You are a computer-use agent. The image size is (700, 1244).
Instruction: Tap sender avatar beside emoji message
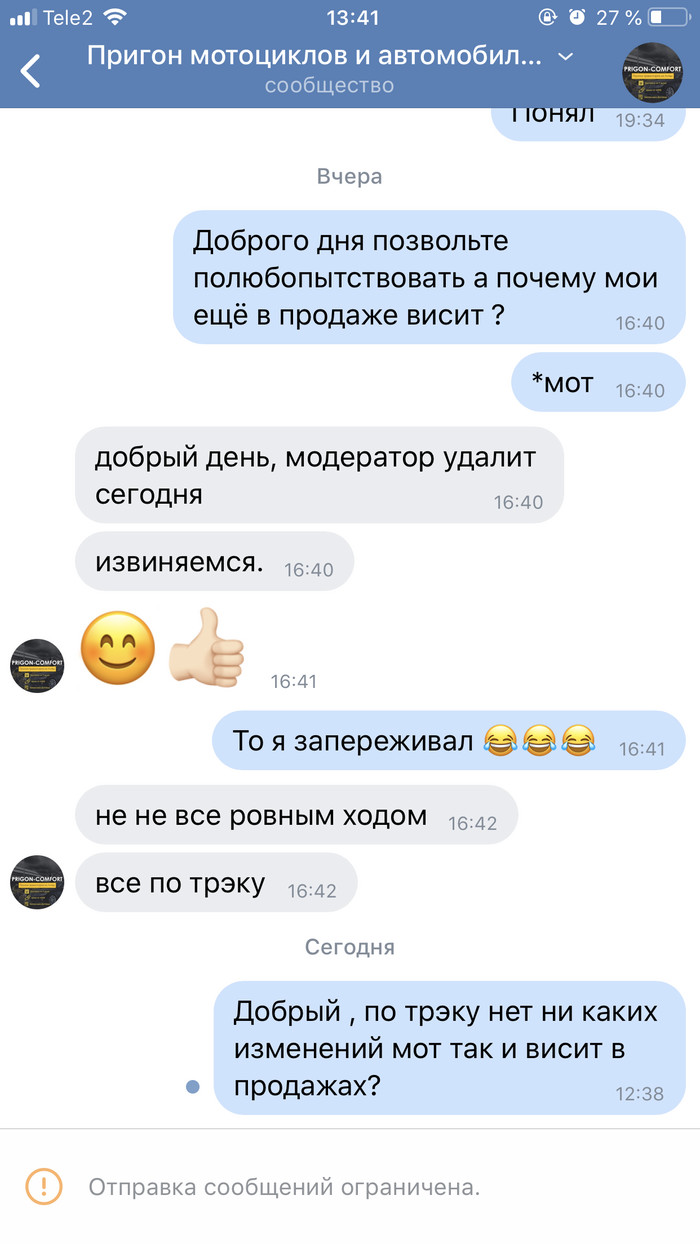click(x=37, y=666)
